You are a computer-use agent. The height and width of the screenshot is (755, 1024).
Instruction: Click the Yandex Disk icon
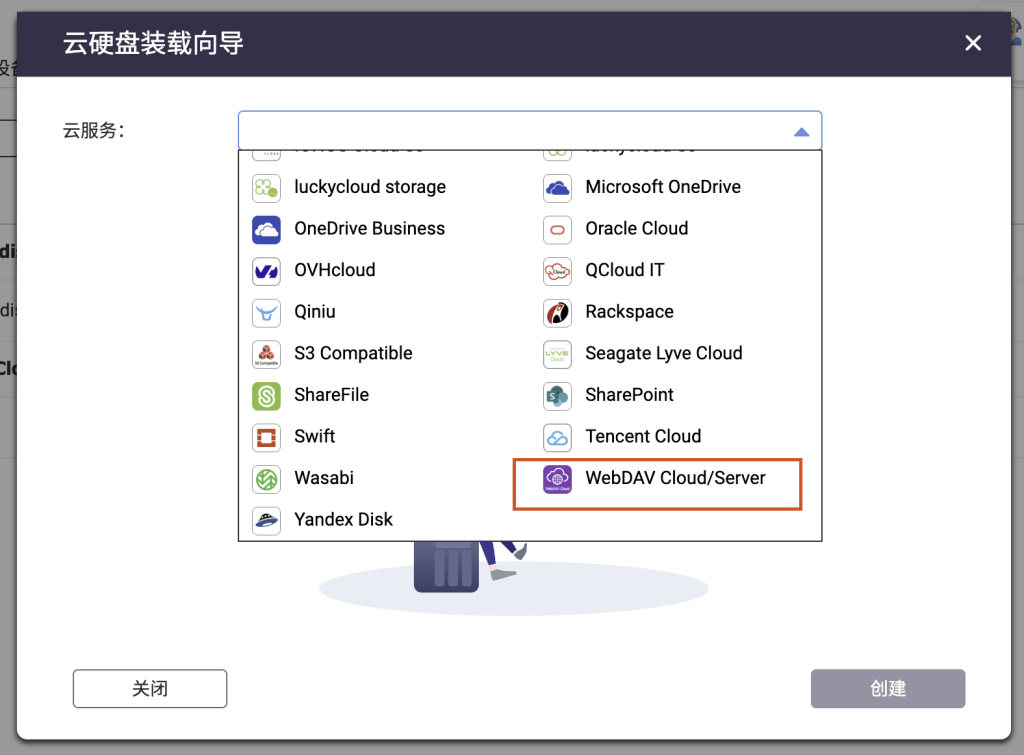coord(266,521)
